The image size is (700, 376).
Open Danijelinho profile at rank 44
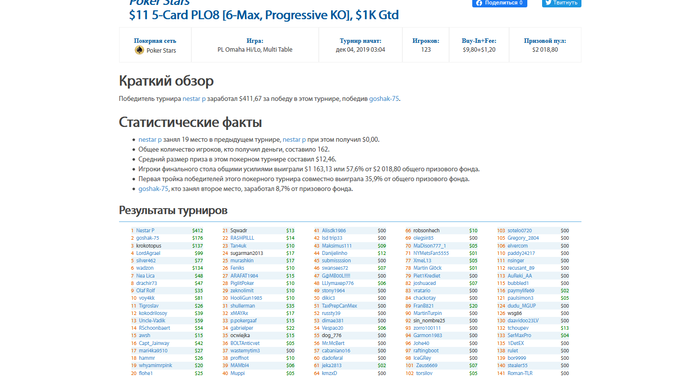334,253
